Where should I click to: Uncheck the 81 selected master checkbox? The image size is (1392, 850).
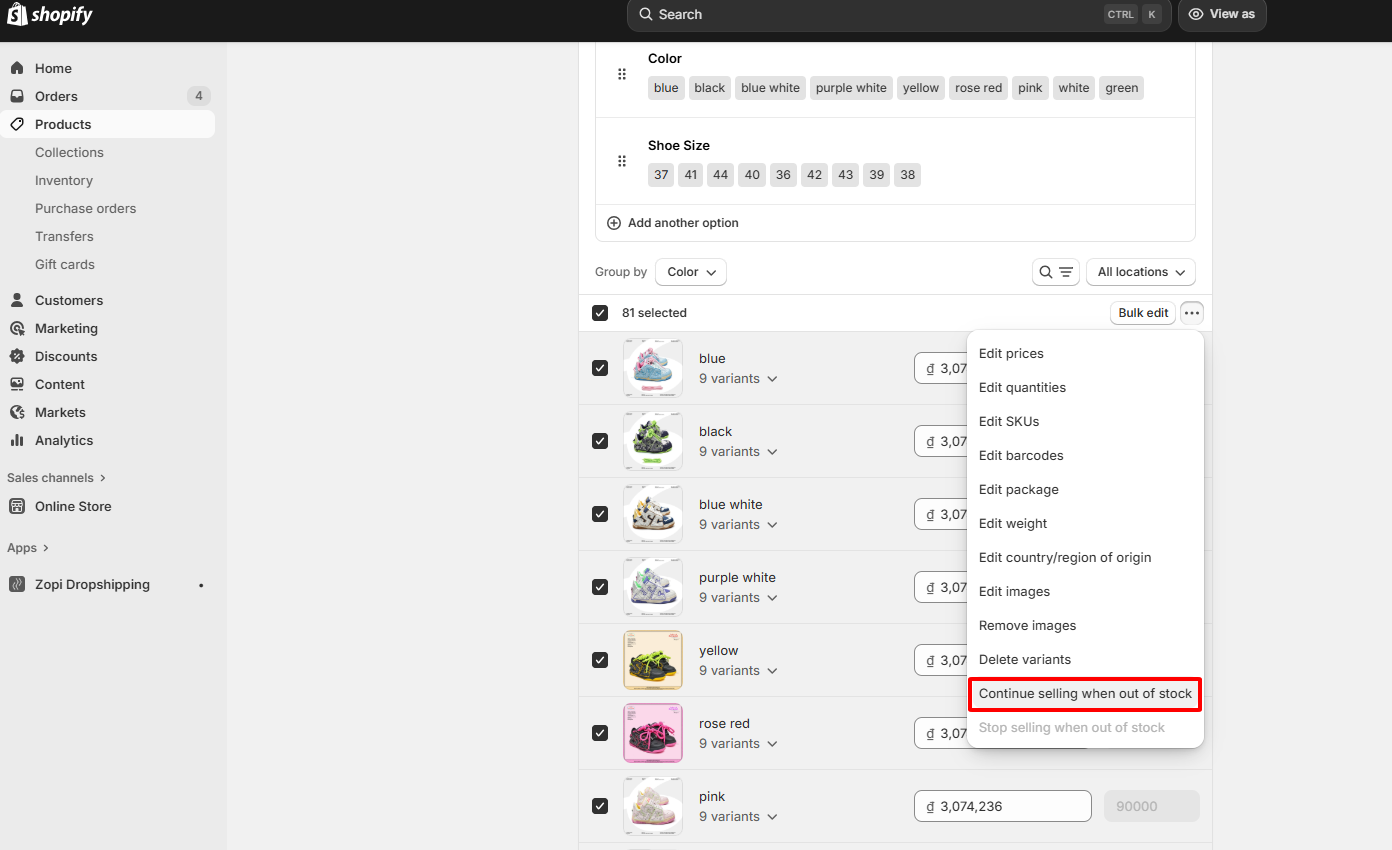pos(600,313)
